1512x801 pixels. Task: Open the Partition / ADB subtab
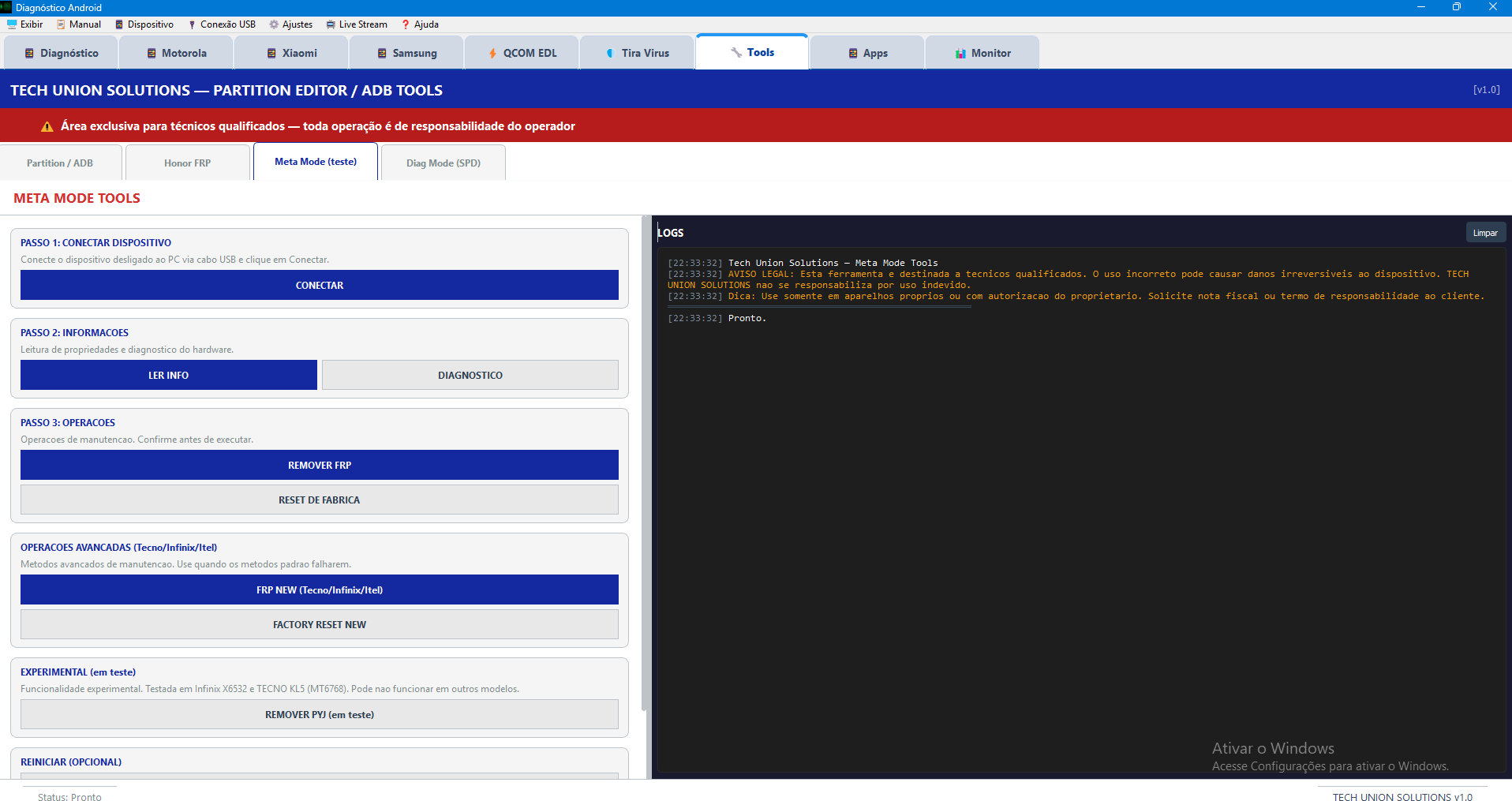pyautogui.click(x=60, y=163)
